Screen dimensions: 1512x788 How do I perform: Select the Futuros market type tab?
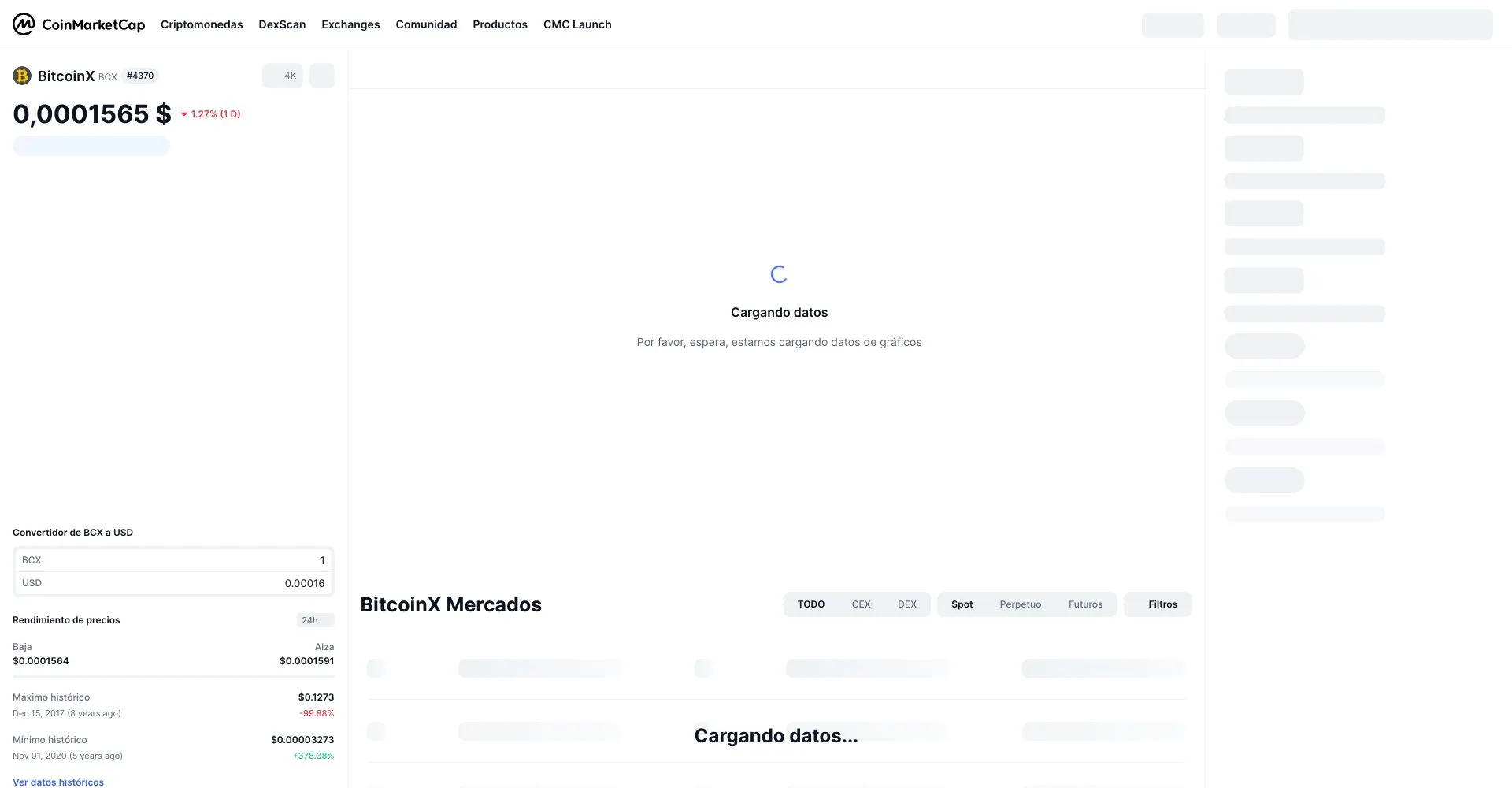1085,604
